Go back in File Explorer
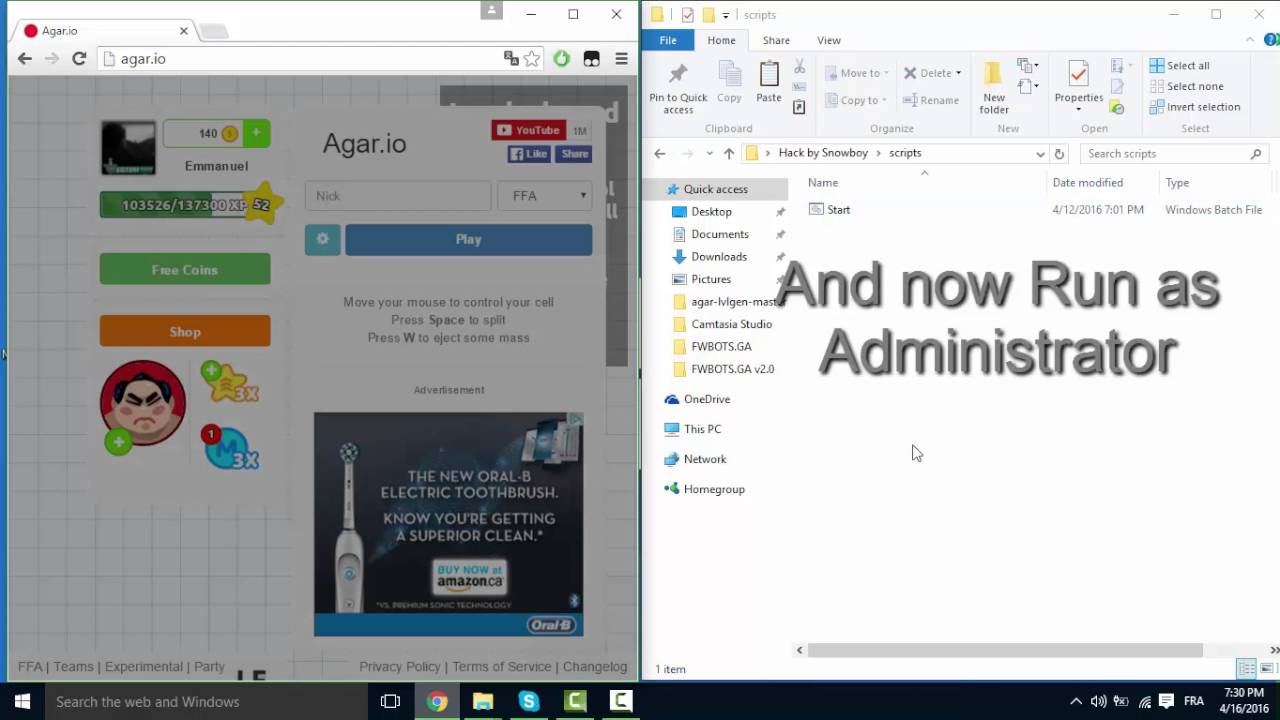 [659, 154]
